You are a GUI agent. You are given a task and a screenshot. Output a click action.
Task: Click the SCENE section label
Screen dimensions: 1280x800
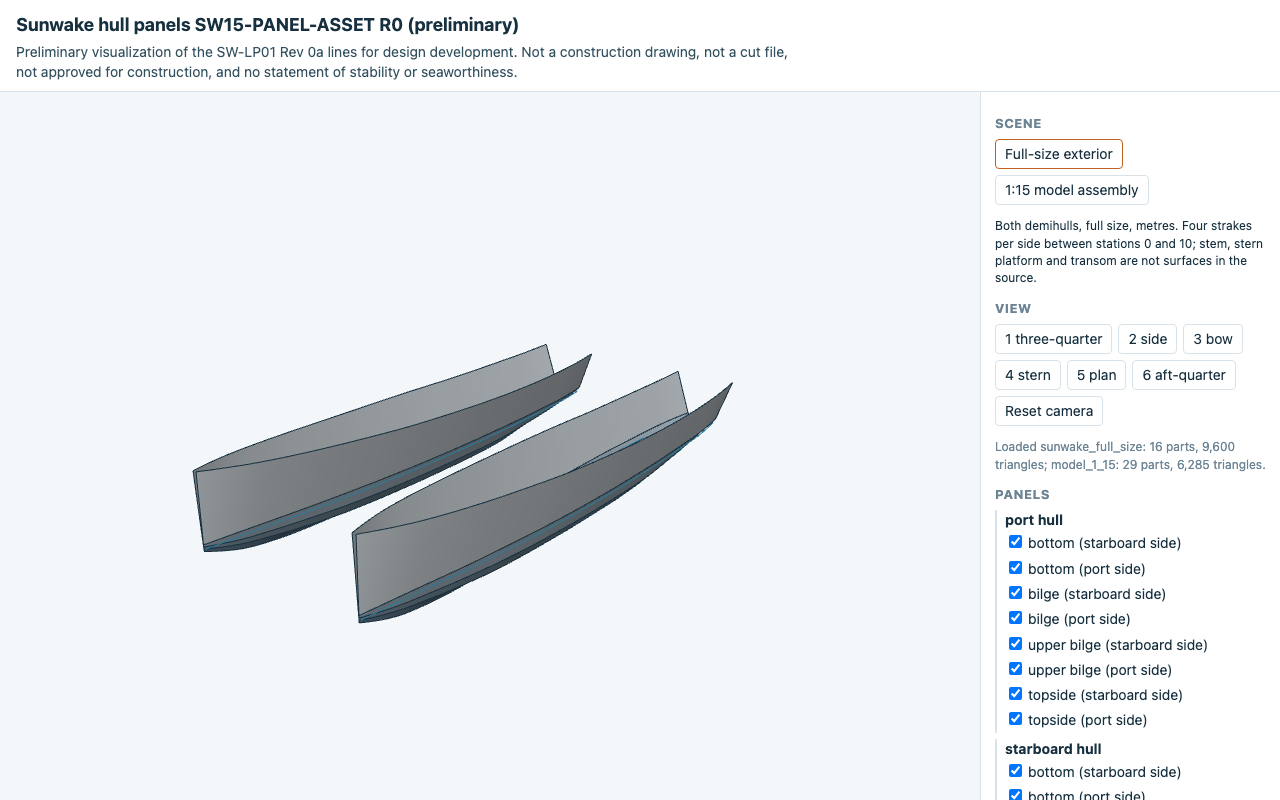coord(1018,124)
